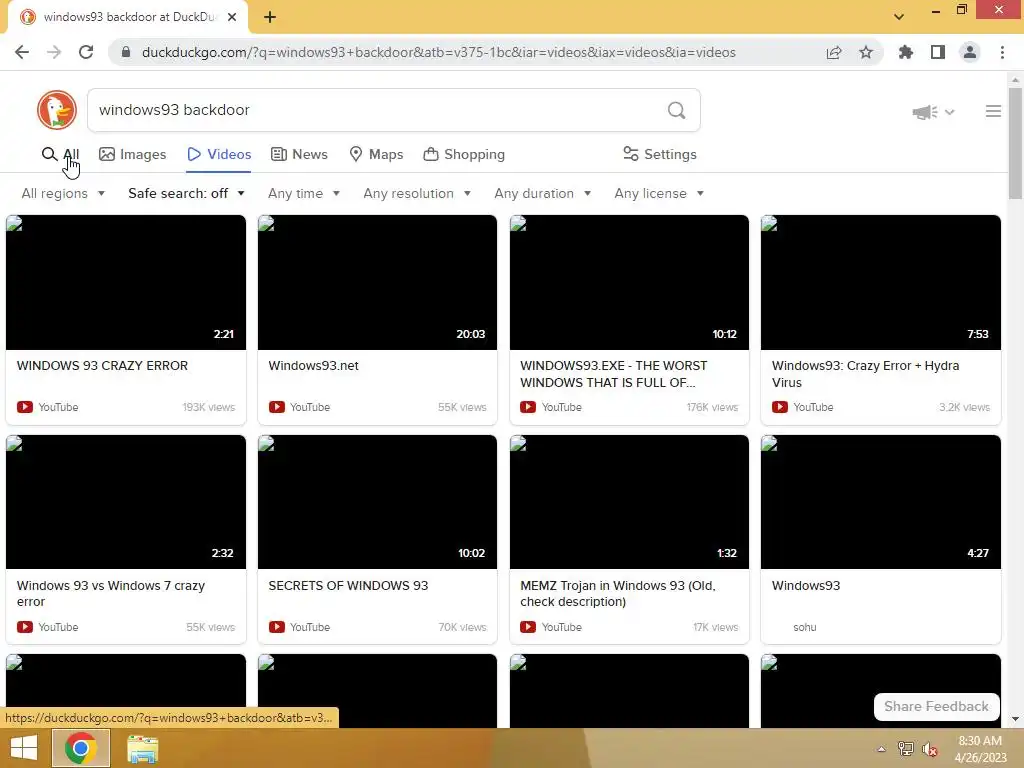Viewport: 1024px width, 768px height.
Task: Expand the Any duration filter
Action: pyautogui.click(x=543, y=193)
